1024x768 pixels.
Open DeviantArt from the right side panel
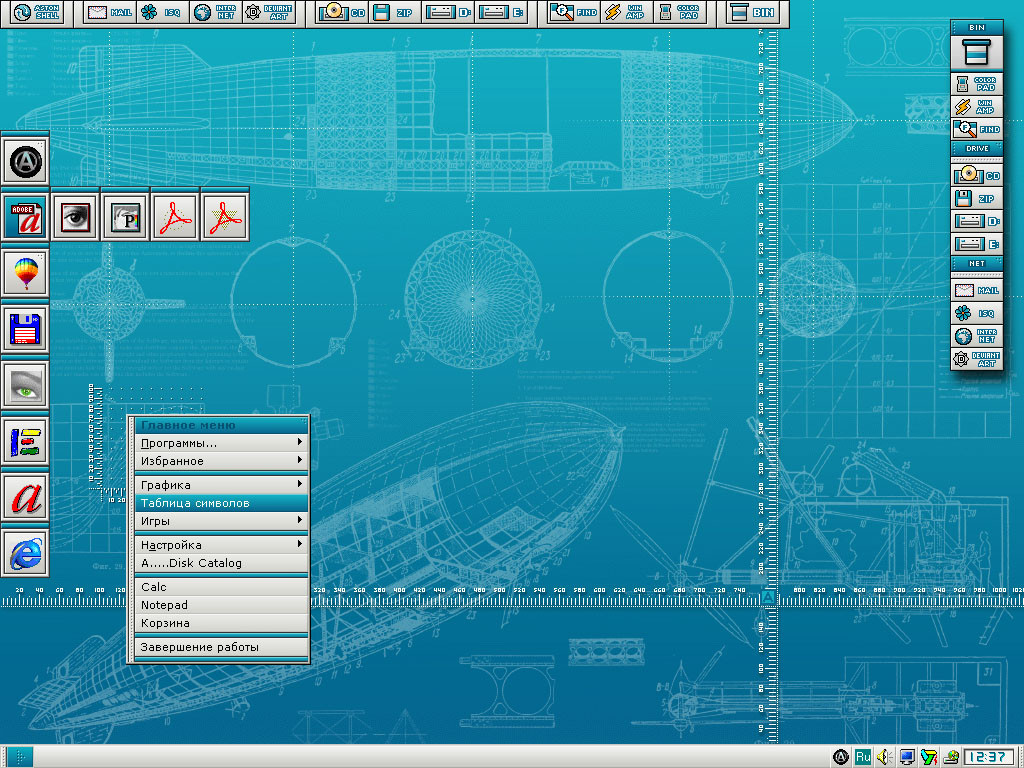975,359
